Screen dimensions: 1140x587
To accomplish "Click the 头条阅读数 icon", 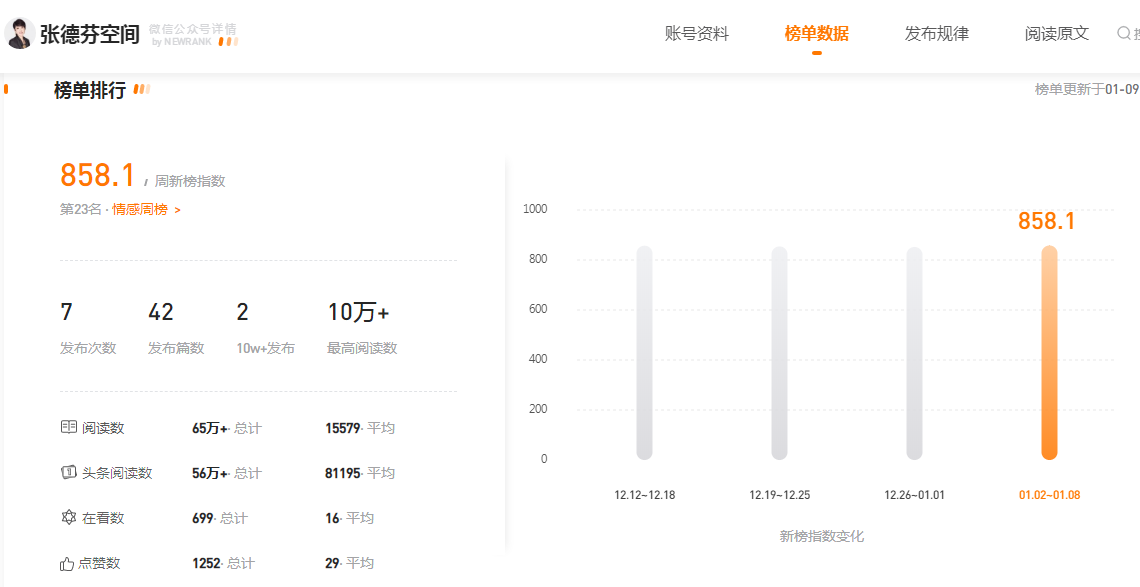I will (x=68, y=472).
